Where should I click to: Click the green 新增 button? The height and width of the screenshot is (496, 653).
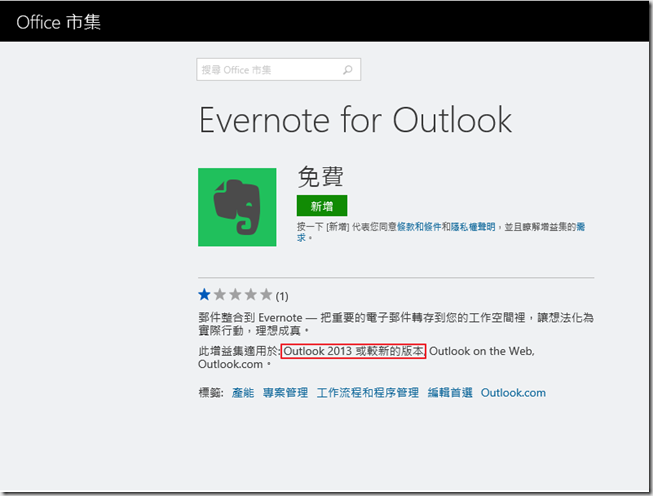coord(322,205)
